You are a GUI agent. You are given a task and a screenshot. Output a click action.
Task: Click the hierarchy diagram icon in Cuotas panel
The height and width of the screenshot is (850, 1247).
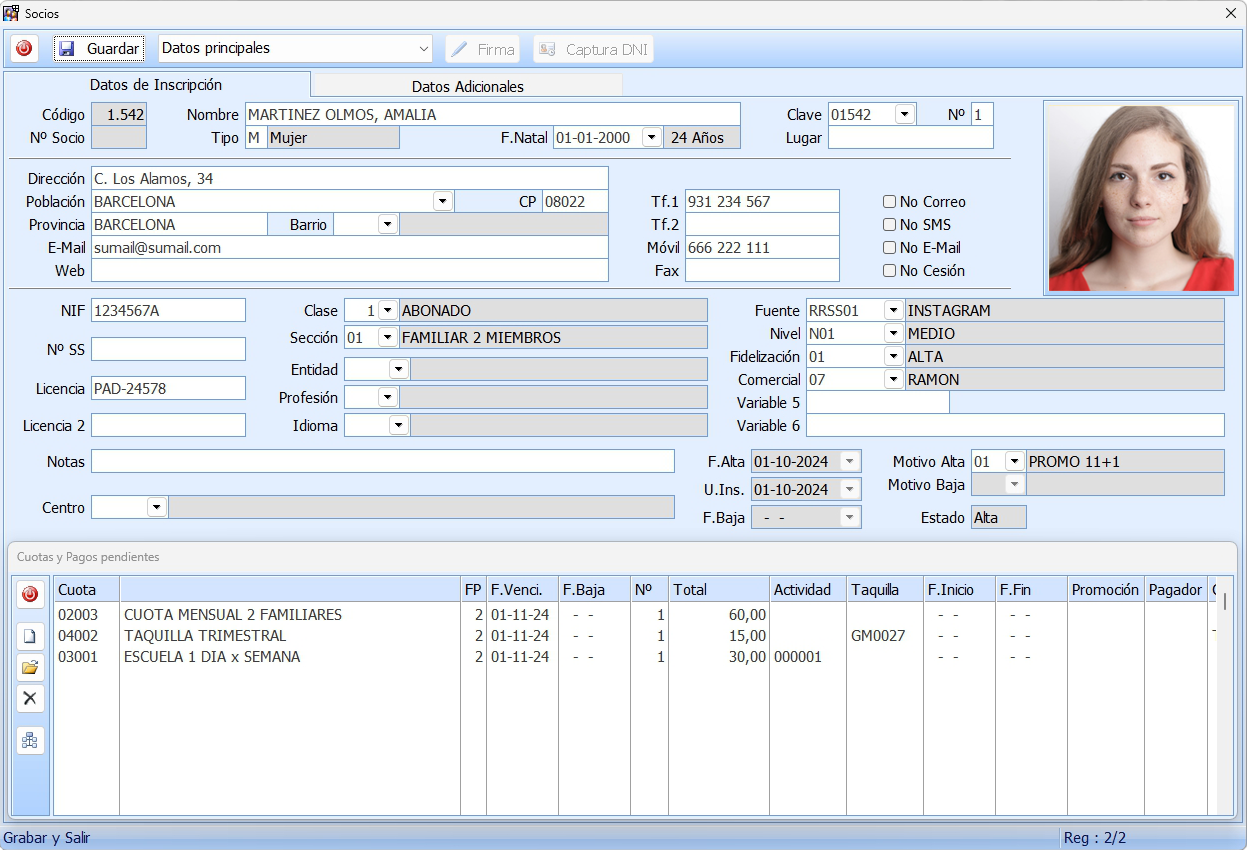coord(30,740)
